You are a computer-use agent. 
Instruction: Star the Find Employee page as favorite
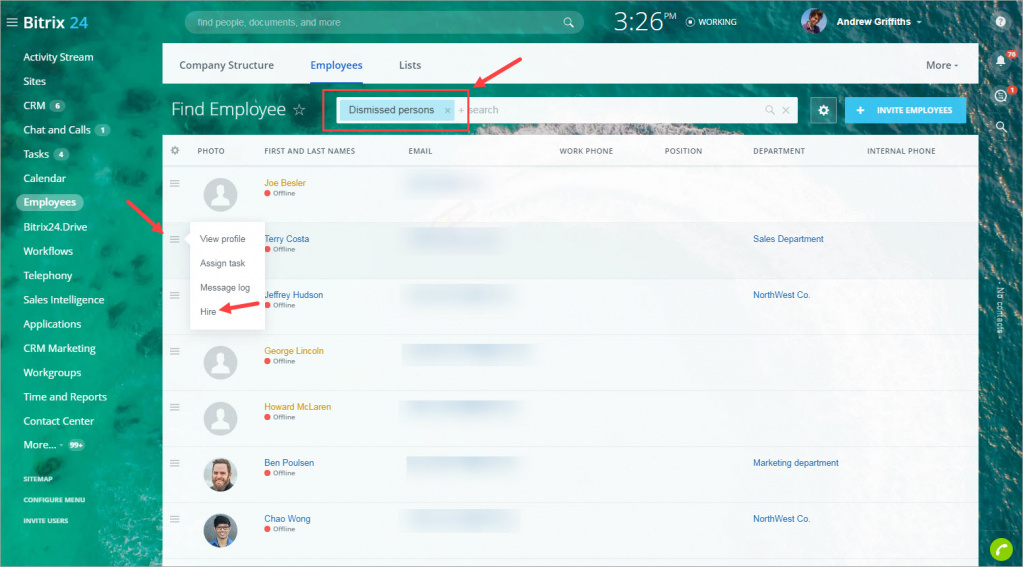[299, 110]
